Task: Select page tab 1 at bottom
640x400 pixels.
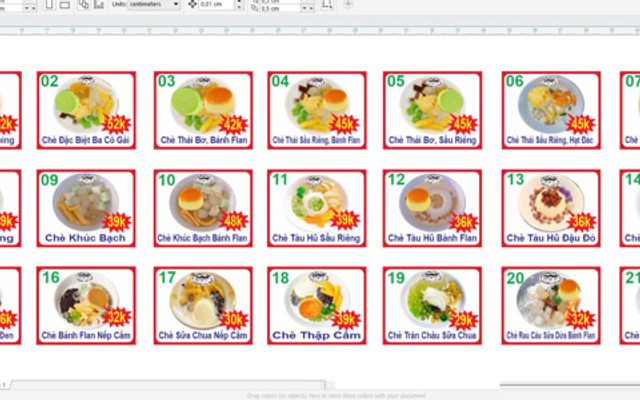Action: pos(4,384)
